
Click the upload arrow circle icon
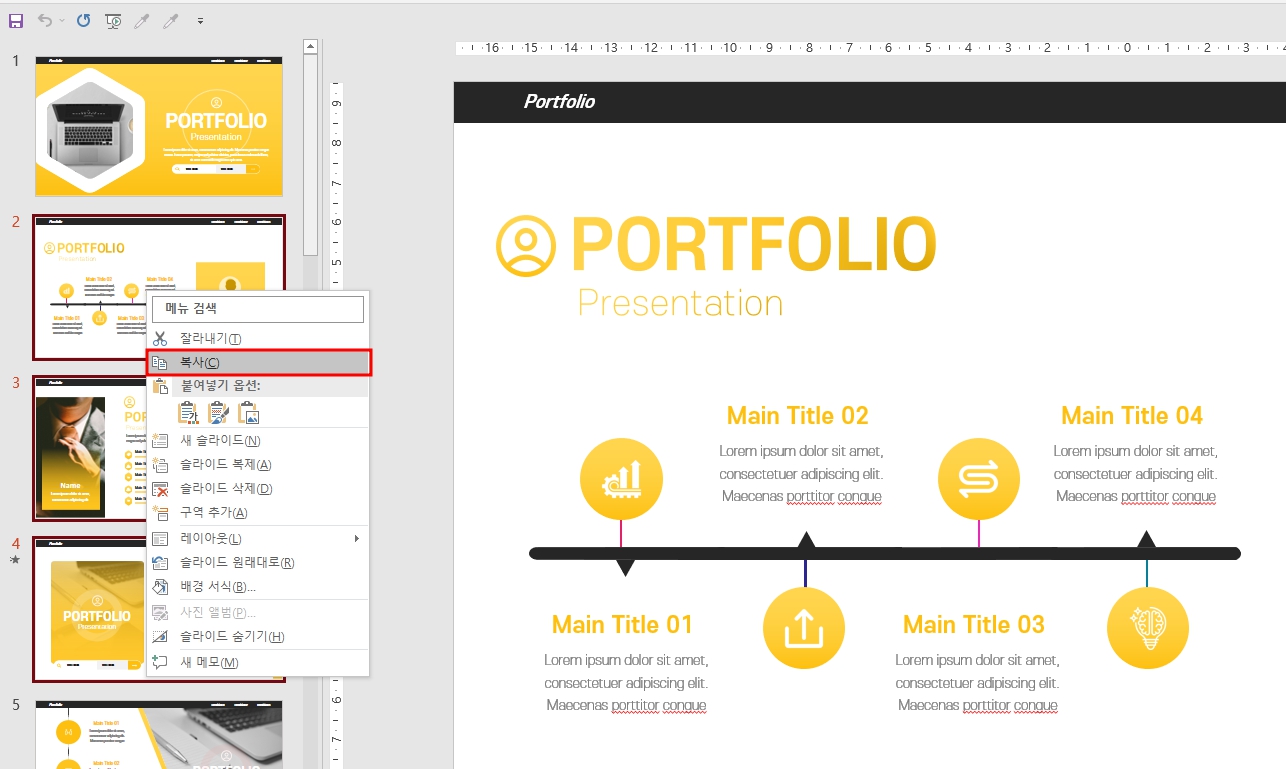pyautogui.click(x=804, y=629)
